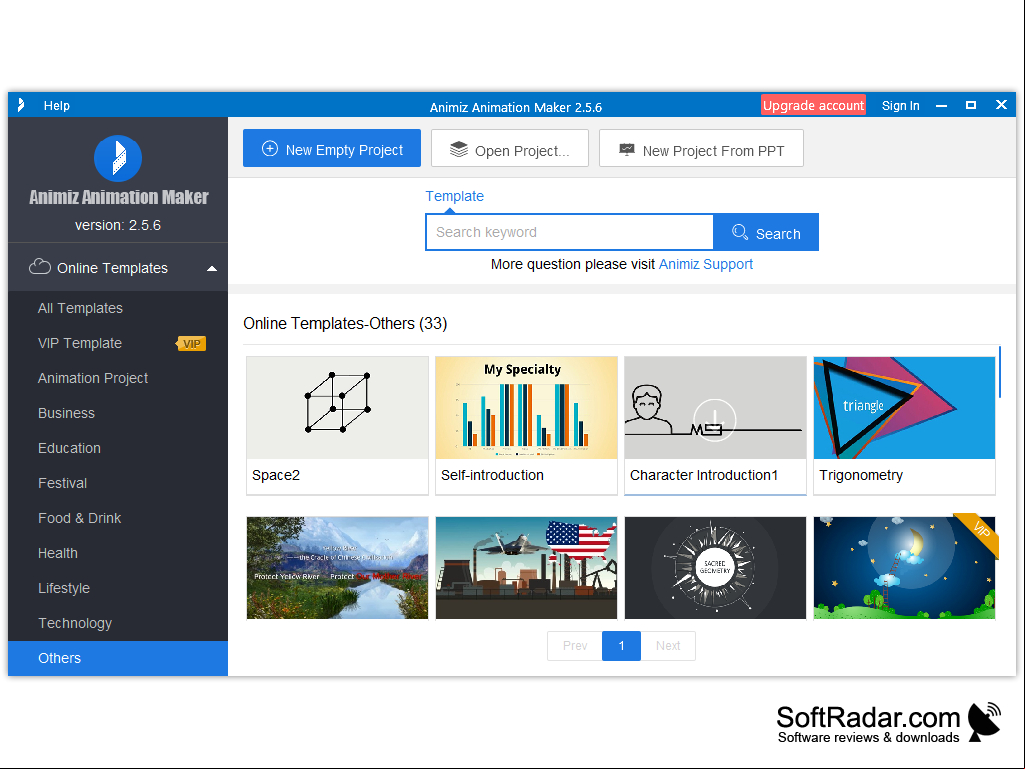Open the VIP moon night template thumbnail
Screen dimensions: 1025x769
tap(904, 568)
